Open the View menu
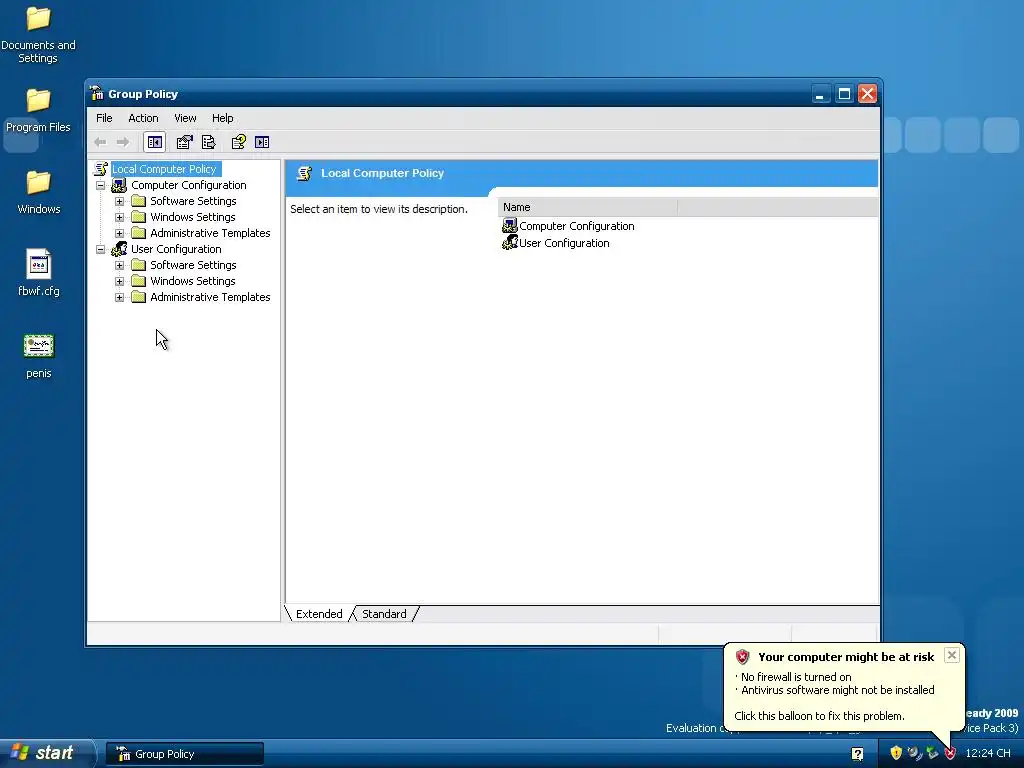The image size is (1024, 768). coord(185,118)
